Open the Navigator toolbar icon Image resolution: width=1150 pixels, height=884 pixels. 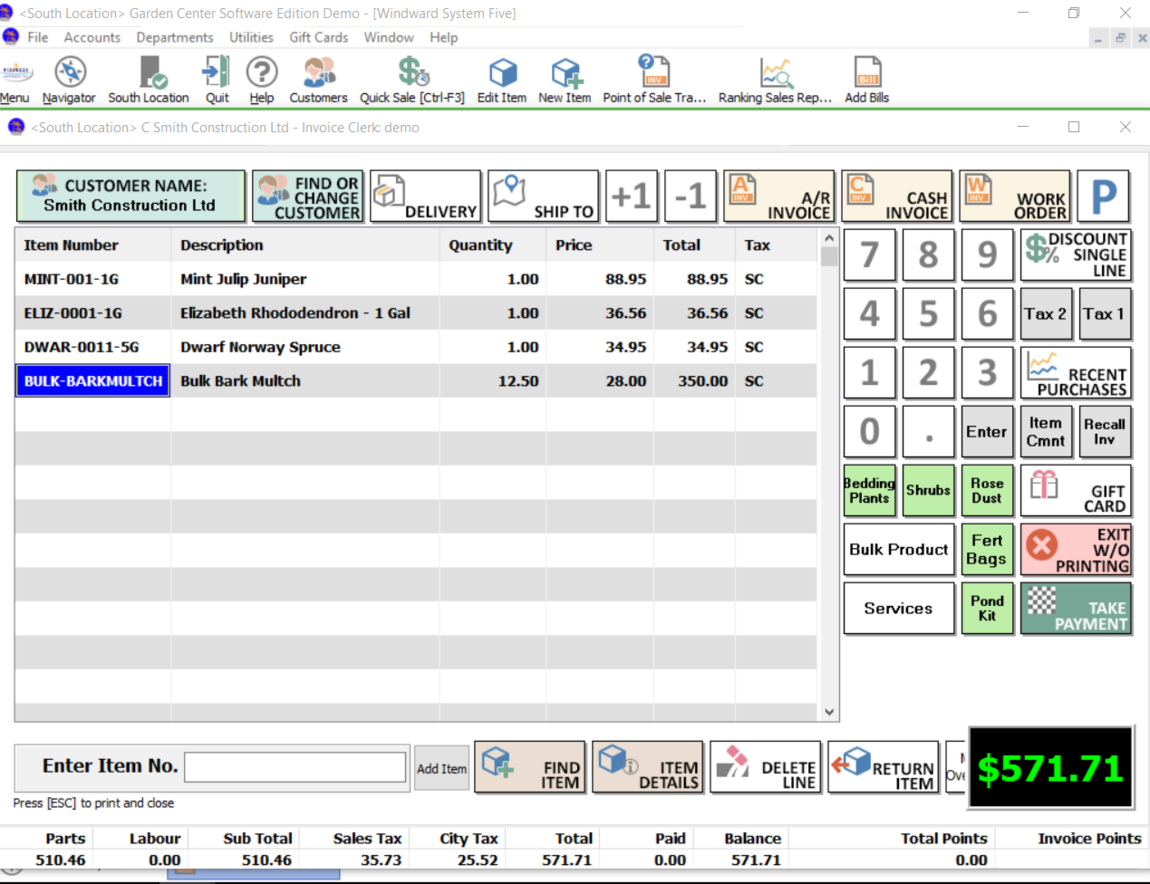coord(69,79)
